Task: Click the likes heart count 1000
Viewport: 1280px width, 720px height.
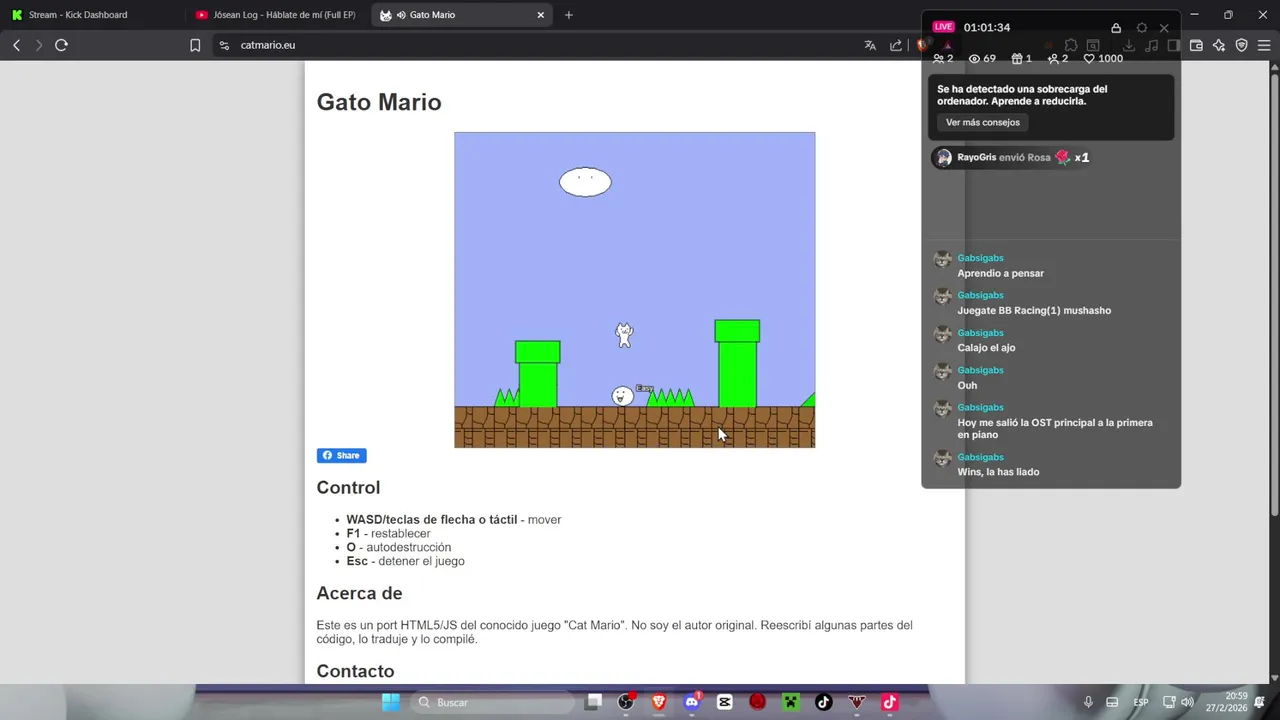Action: coord(1104,59)
